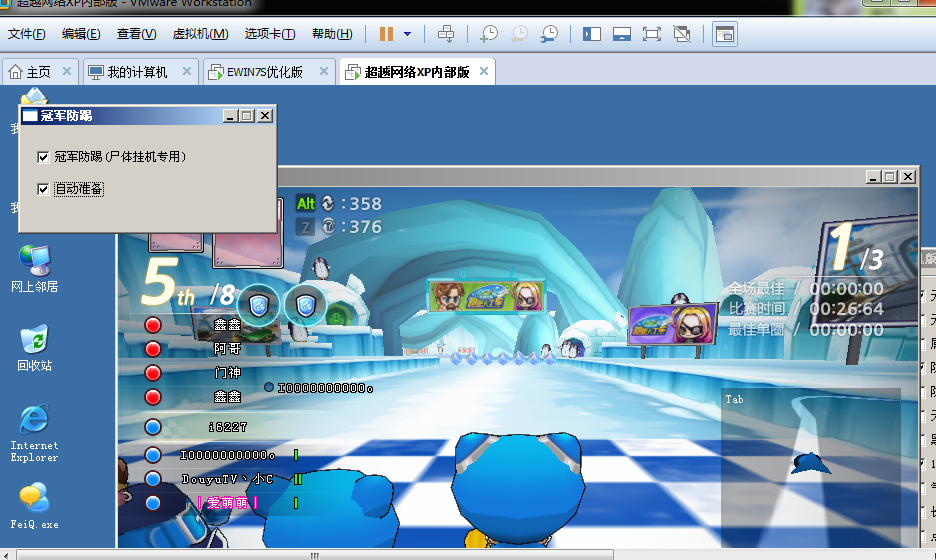The width and height of the screenshot is (936, 560).
Task: Select player 门神 in the ranking list
Action: click(227, 373)
